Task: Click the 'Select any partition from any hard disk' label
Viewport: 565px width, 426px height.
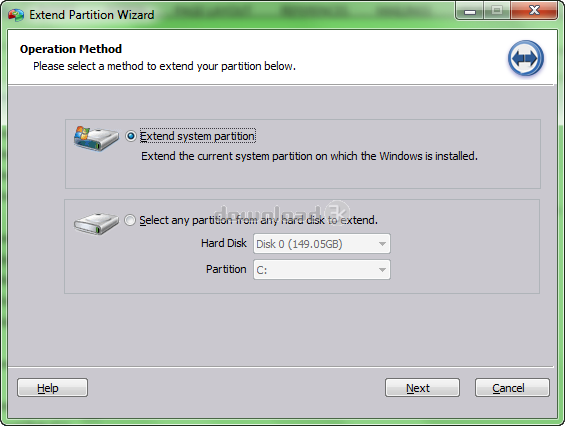Action: [x=259, y=220]
